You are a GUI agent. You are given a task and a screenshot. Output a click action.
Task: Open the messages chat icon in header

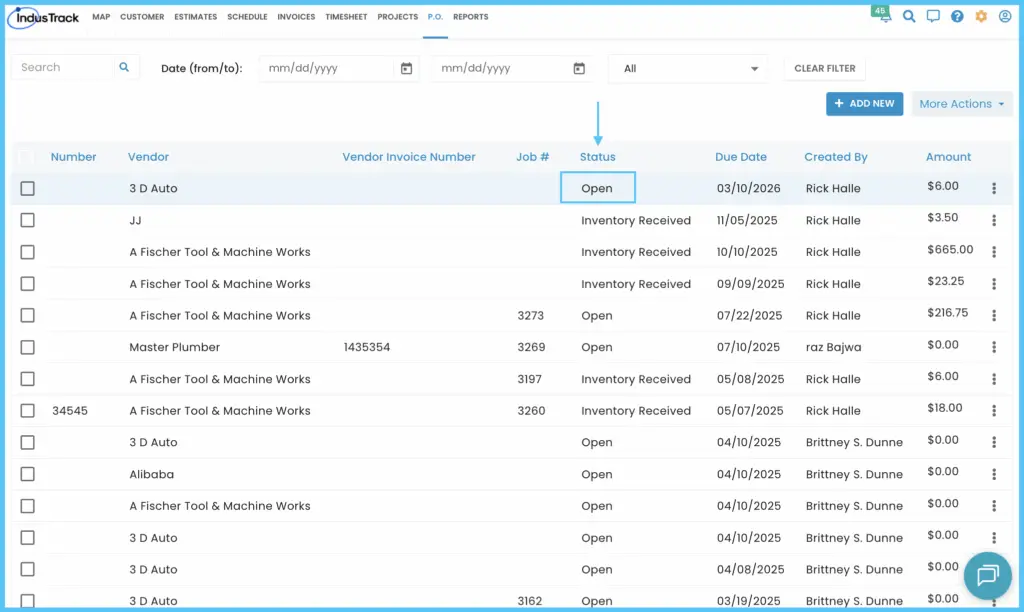pyautogui.click(x=933, y=16)
